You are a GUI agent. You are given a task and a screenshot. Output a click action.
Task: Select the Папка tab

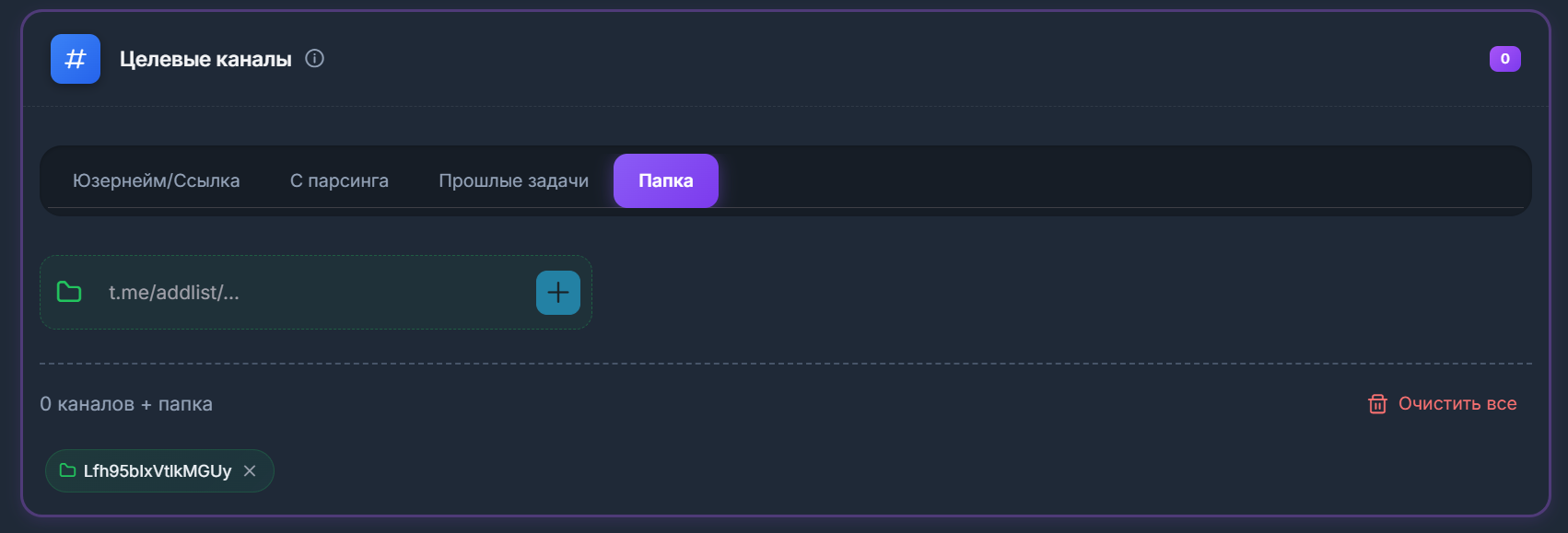[x=665, y=181]
